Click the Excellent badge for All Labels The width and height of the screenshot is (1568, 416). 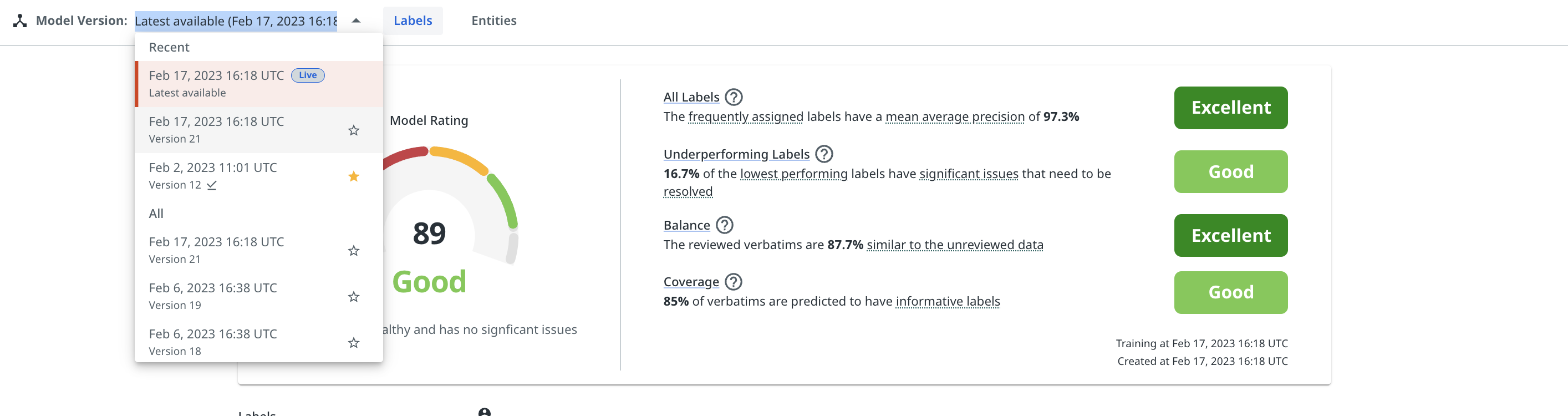1230,107
